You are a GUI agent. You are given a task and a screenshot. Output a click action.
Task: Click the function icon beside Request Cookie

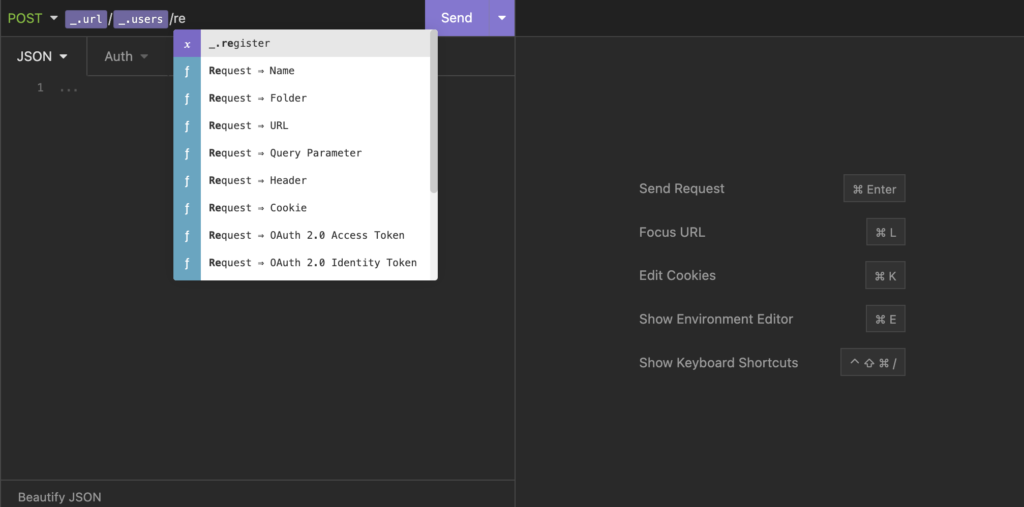click(187, 208)
